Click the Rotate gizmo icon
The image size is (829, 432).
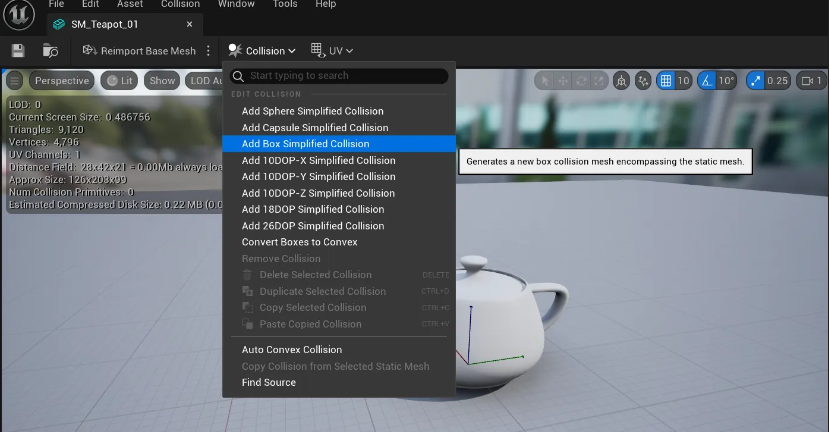[581, 81]
